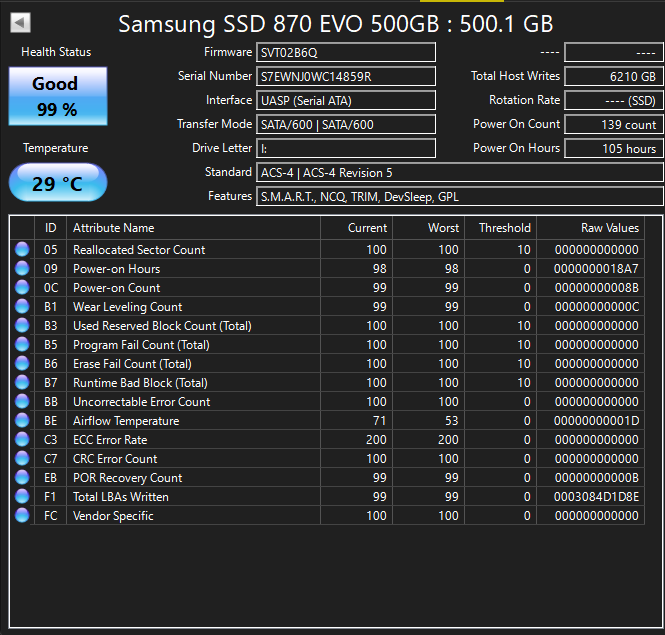Screen dimensions: 665x635
Task: Select the ECC Error Rate attribute name
Action: 110,439
